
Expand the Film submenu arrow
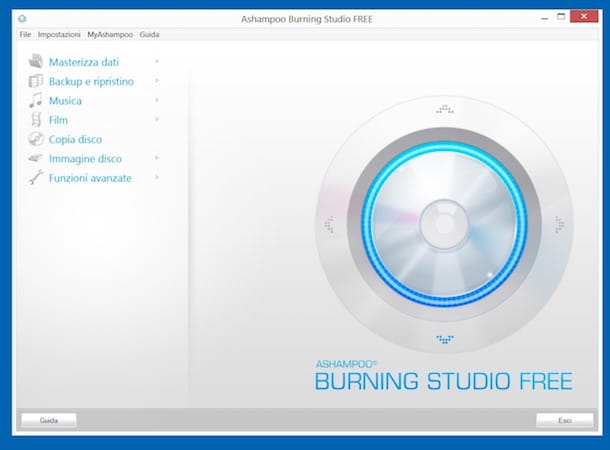click(x=157, y=120)
